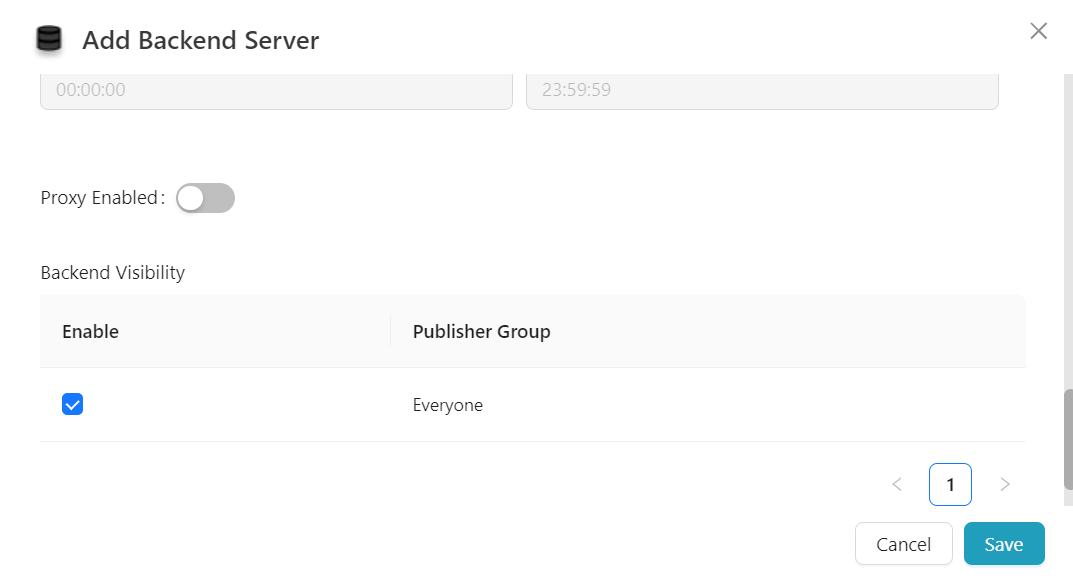Click the Backend Visibility section heading
This screenshot has height=587, width=1073.
tap(112, 272)
